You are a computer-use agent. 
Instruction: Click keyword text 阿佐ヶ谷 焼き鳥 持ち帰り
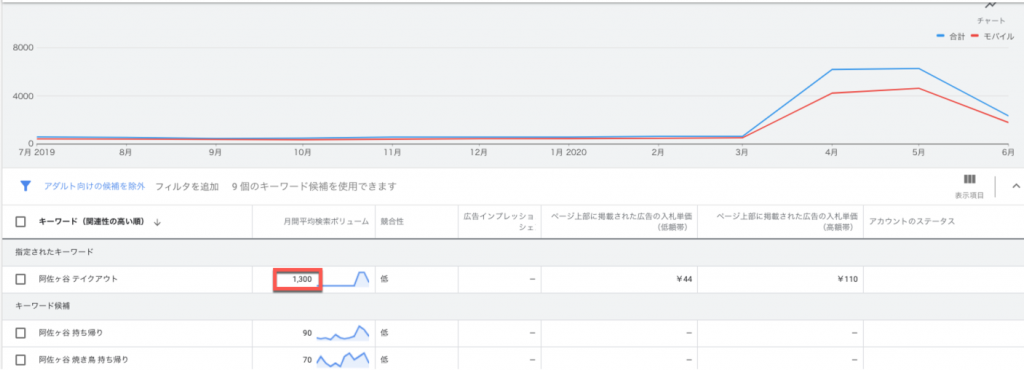84,360
